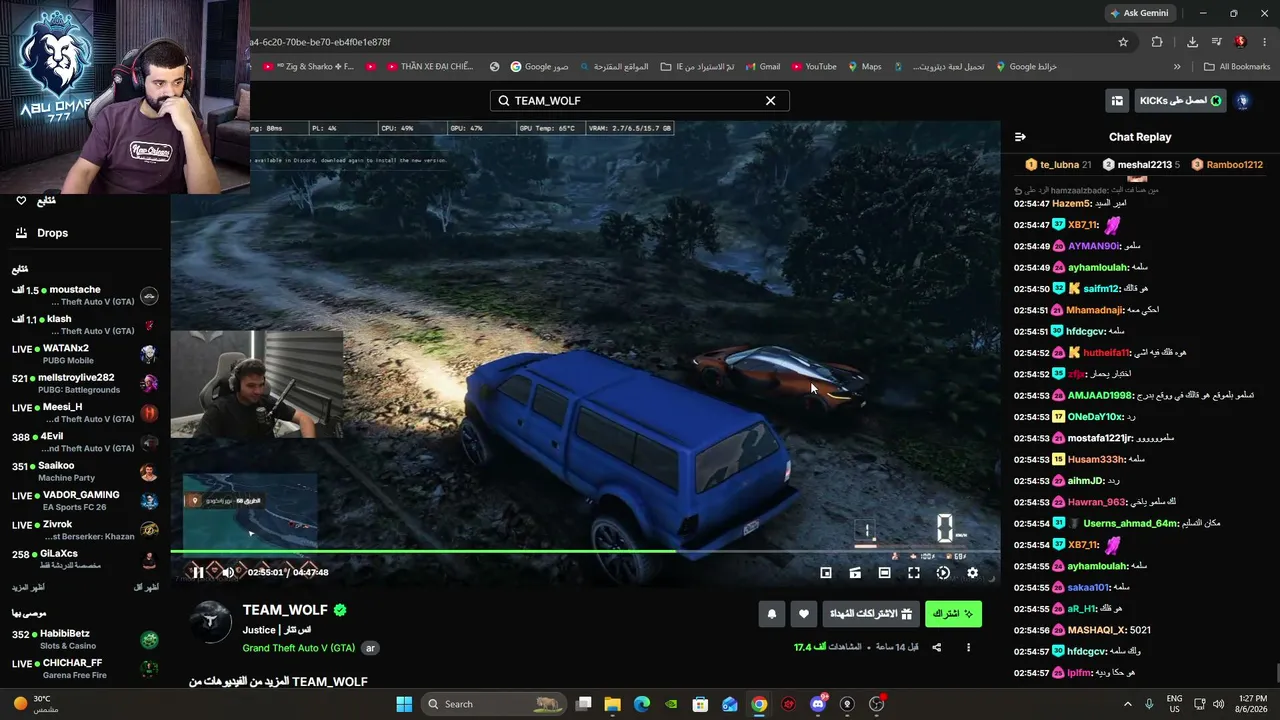Open the gifted subscriptions button

872,613
